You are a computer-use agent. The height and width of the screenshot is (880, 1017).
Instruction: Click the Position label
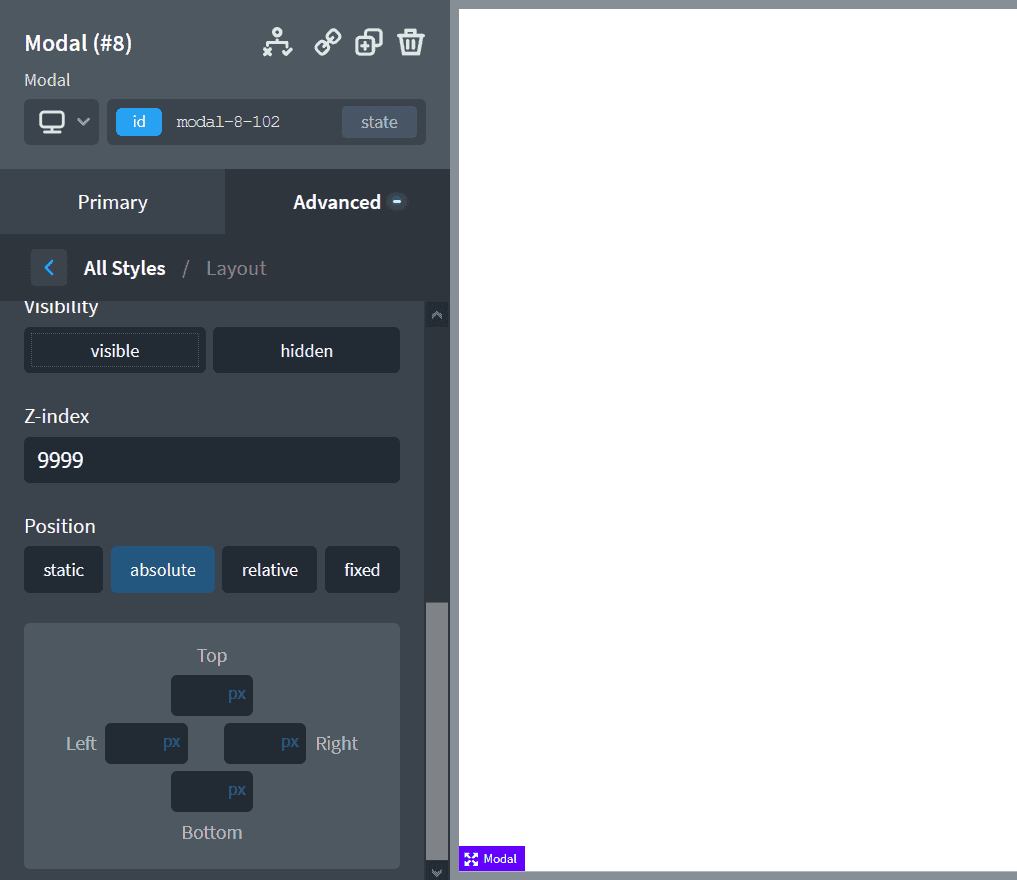(x=60, y=526)
